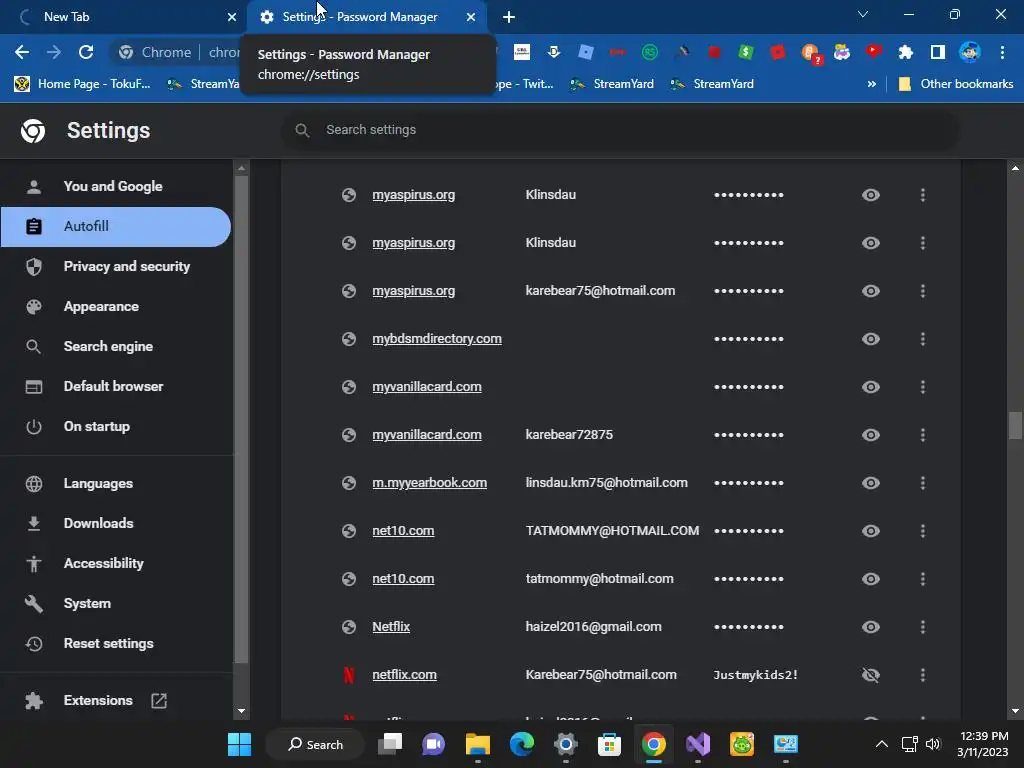Open the Extensions puzzle icon
Image resolution: width=1024 pixels, height=768 pixels.
point(905,52)
